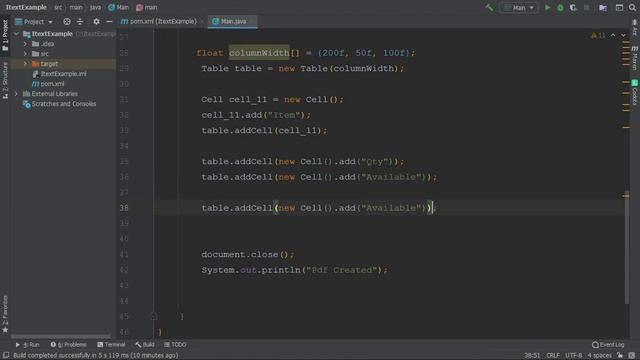Expand the .idea folder
640x360 pixels.
[x=25, y=44]
